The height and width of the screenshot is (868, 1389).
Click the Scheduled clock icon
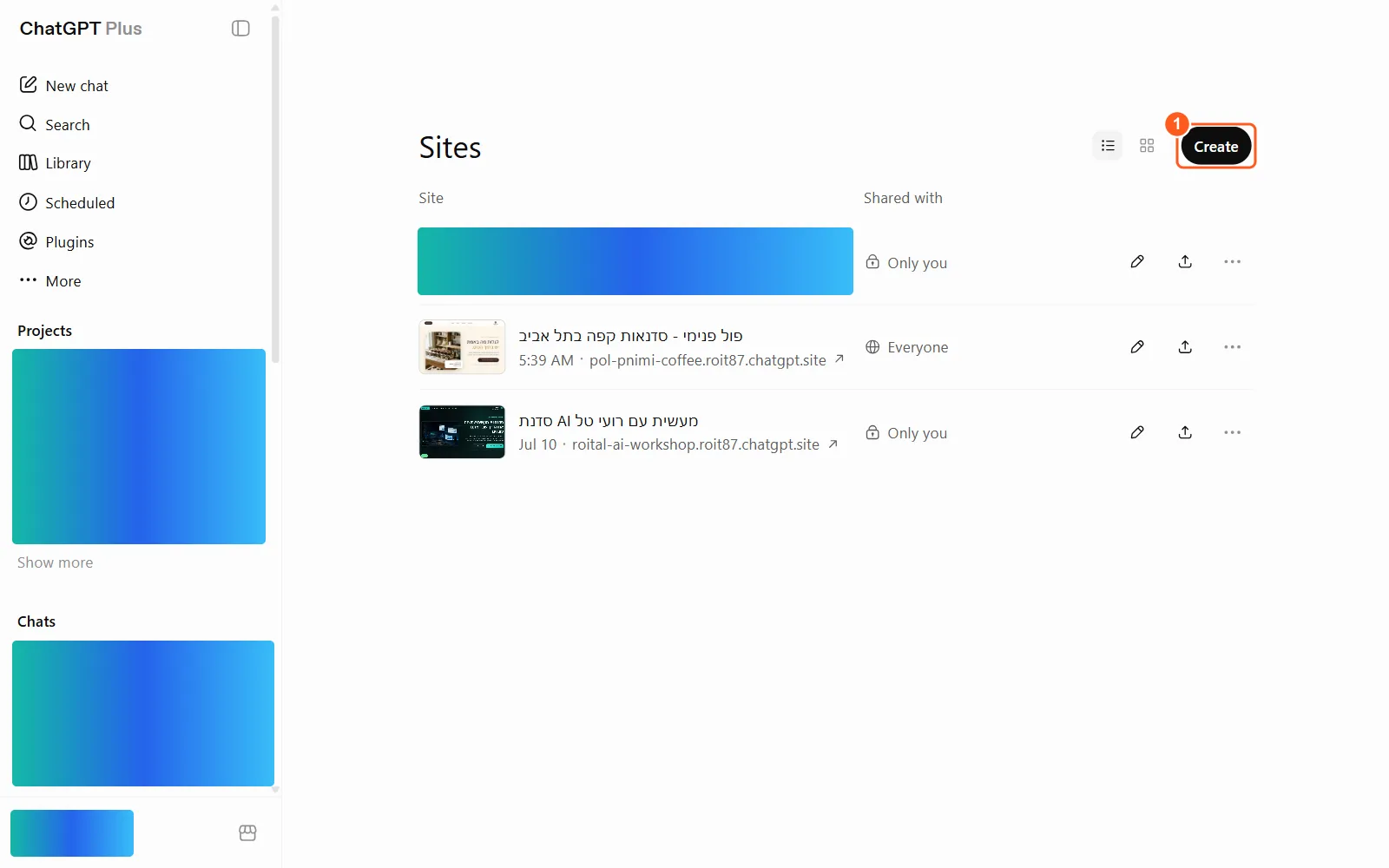point(29,201)
